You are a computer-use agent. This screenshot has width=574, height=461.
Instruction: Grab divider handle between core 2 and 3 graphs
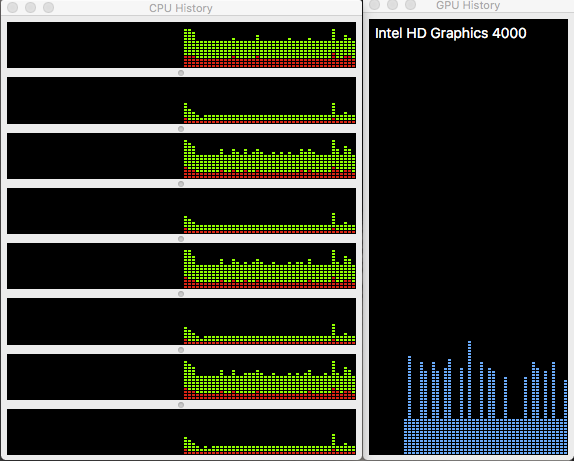tap(181, 129)
